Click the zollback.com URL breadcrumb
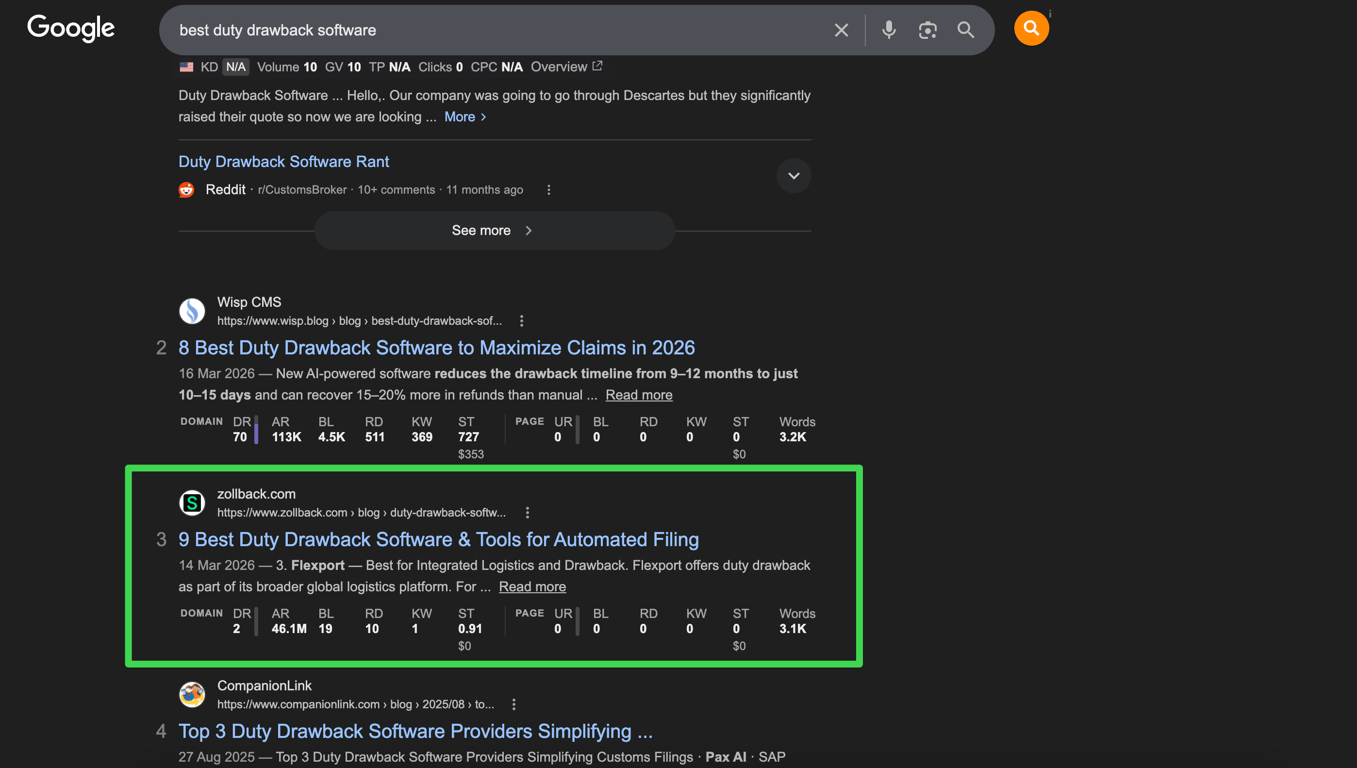Viewport: 1357px width, 768px height. pos(362,513)
